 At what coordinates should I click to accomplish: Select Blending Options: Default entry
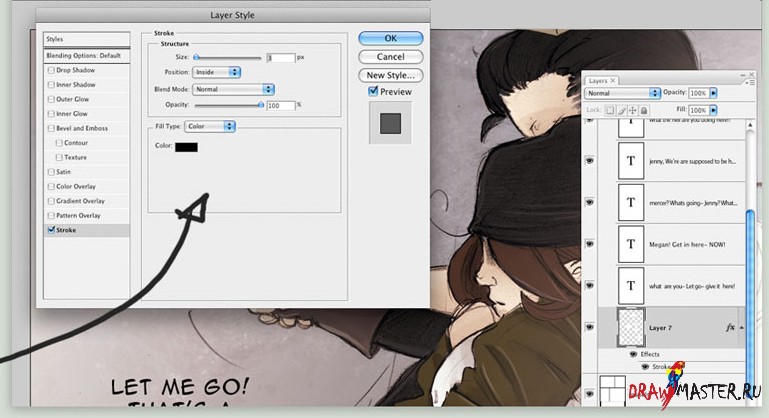pyautogui.click(x=86, y=56)
